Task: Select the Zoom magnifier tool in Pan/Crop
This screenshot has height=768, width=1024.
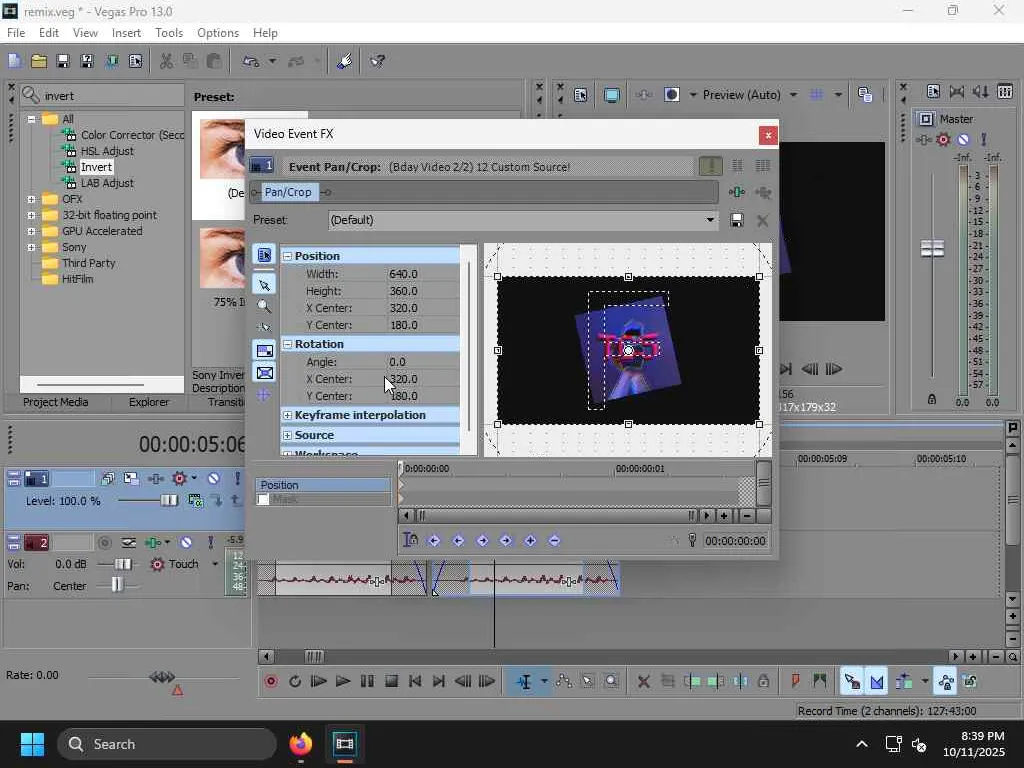Action: tap(264, 306)
